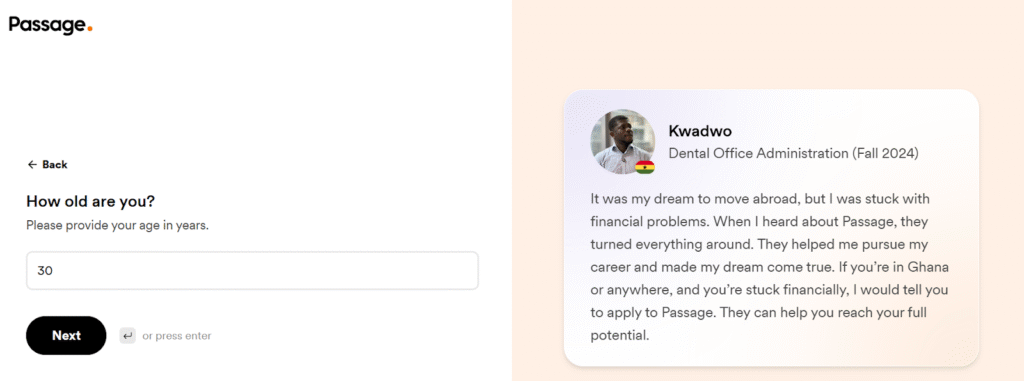Select the name Kwadwo in the testimonial
Viewport: 1024px width, 381px height.
click(700, 131)
